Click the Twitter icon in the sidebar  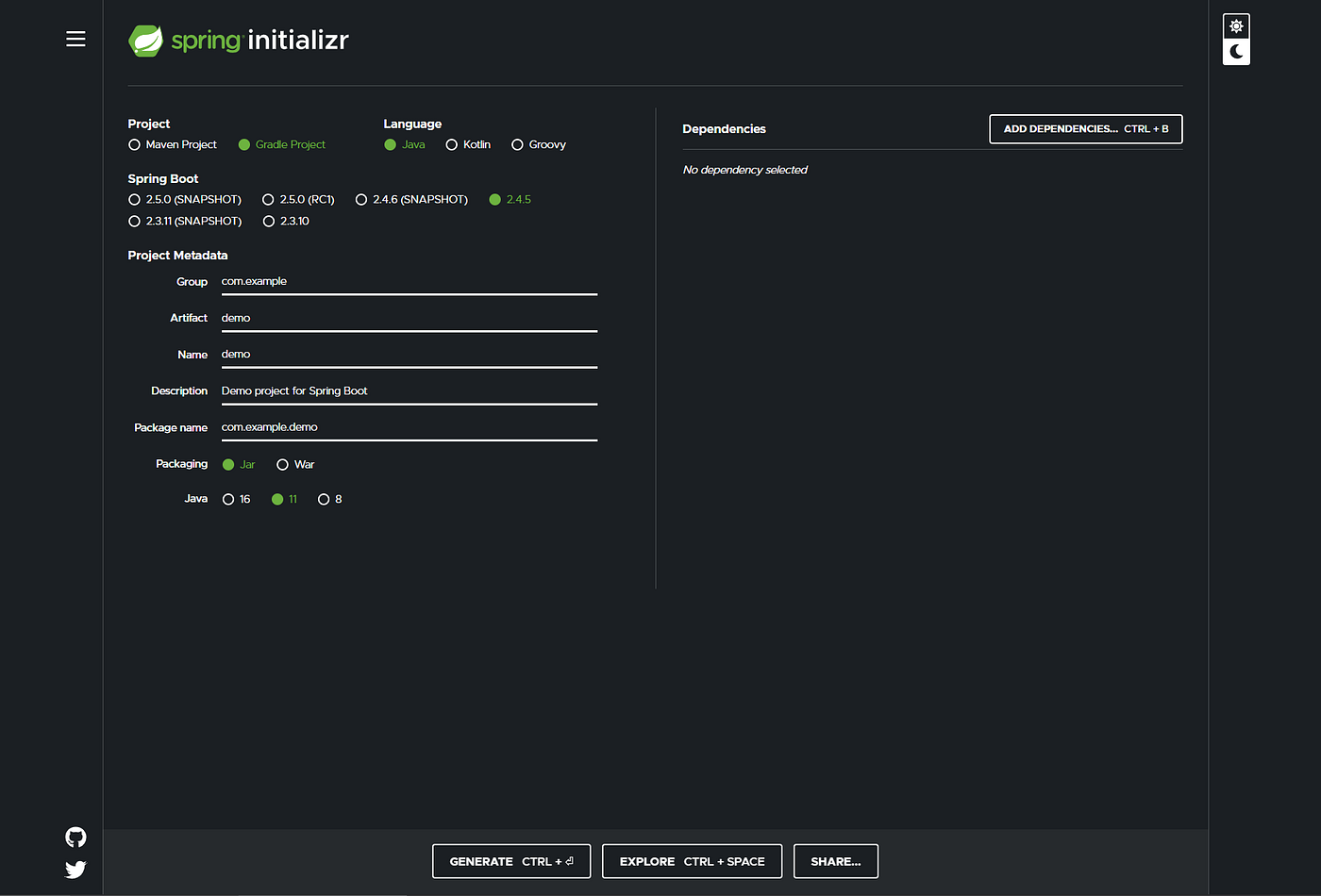[x=75, y=869]
